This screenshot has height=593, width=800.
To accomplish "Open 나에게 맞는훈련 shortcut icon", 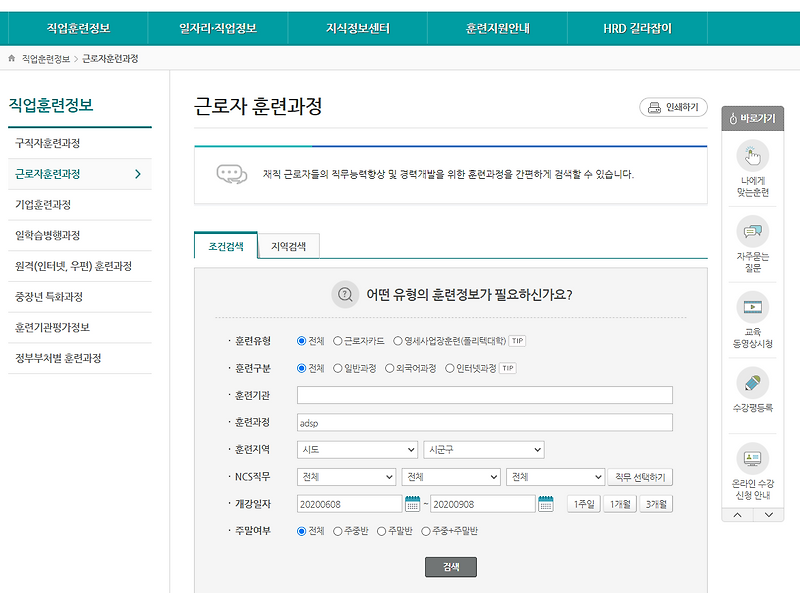I will [753, 156].
